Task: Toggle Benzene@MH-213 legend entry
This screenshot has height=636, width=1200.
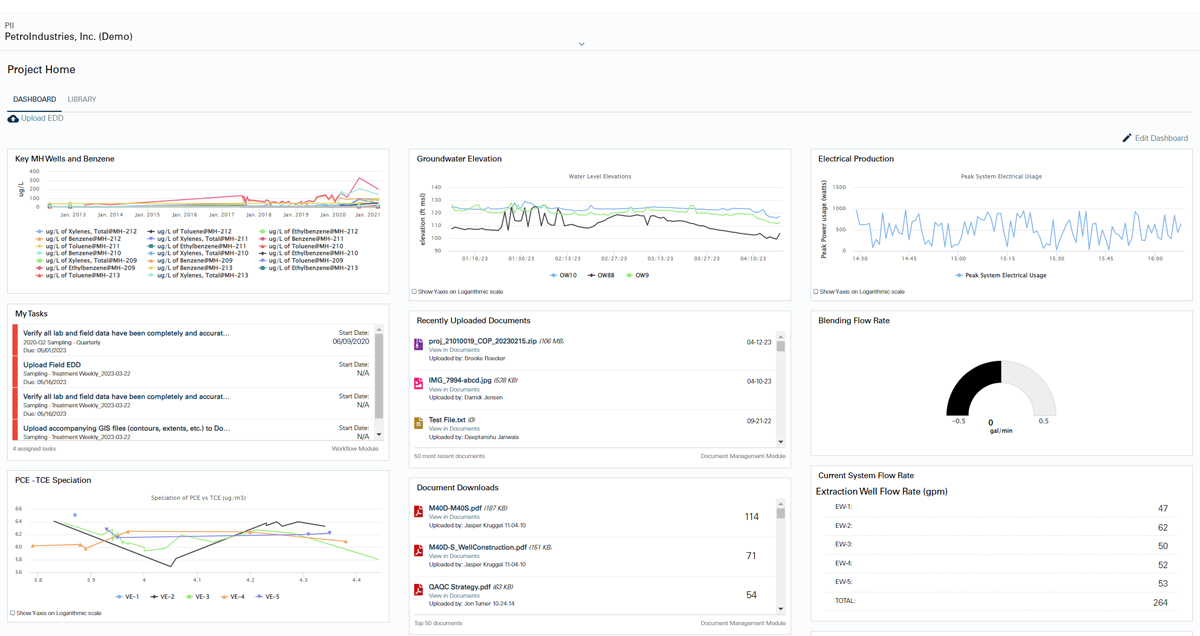Action: (189, 268)
